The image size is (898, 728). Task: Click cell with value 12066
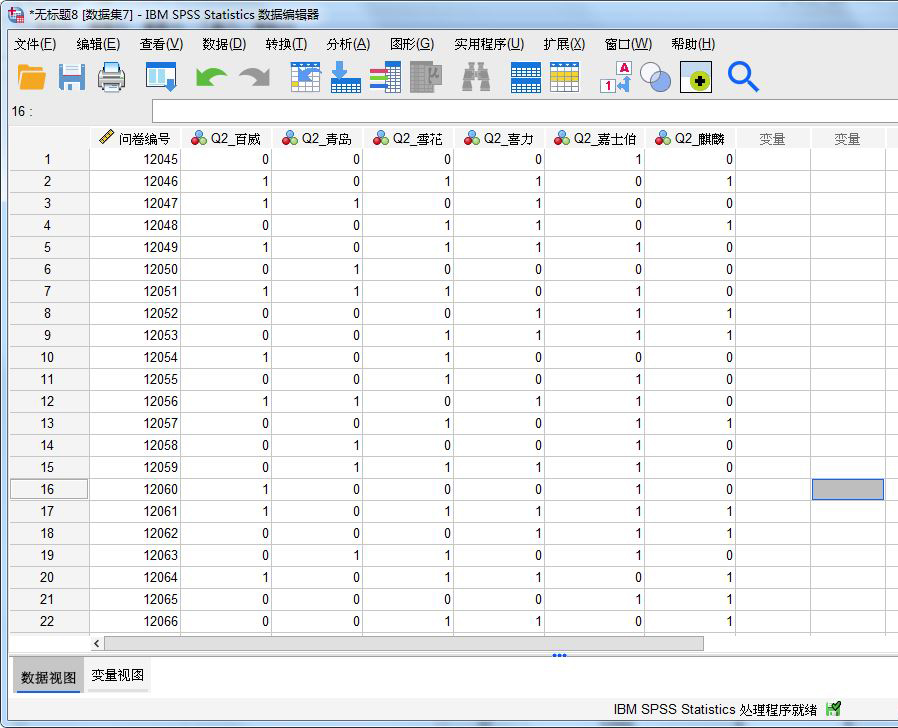point(135,621)
